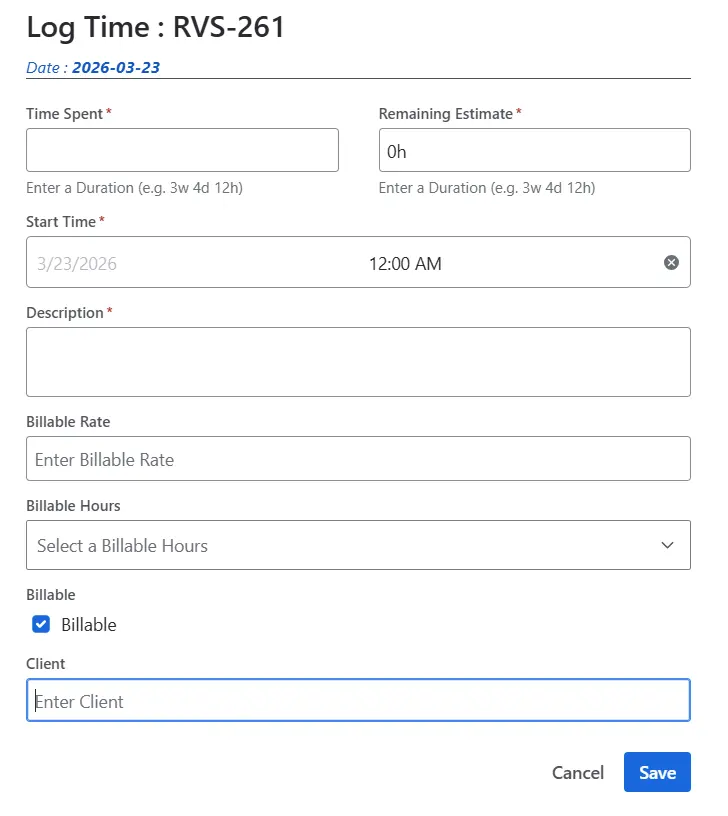Click the Billable checkbox label text
The height and width of the screenshot is (816, 728).
88,624
